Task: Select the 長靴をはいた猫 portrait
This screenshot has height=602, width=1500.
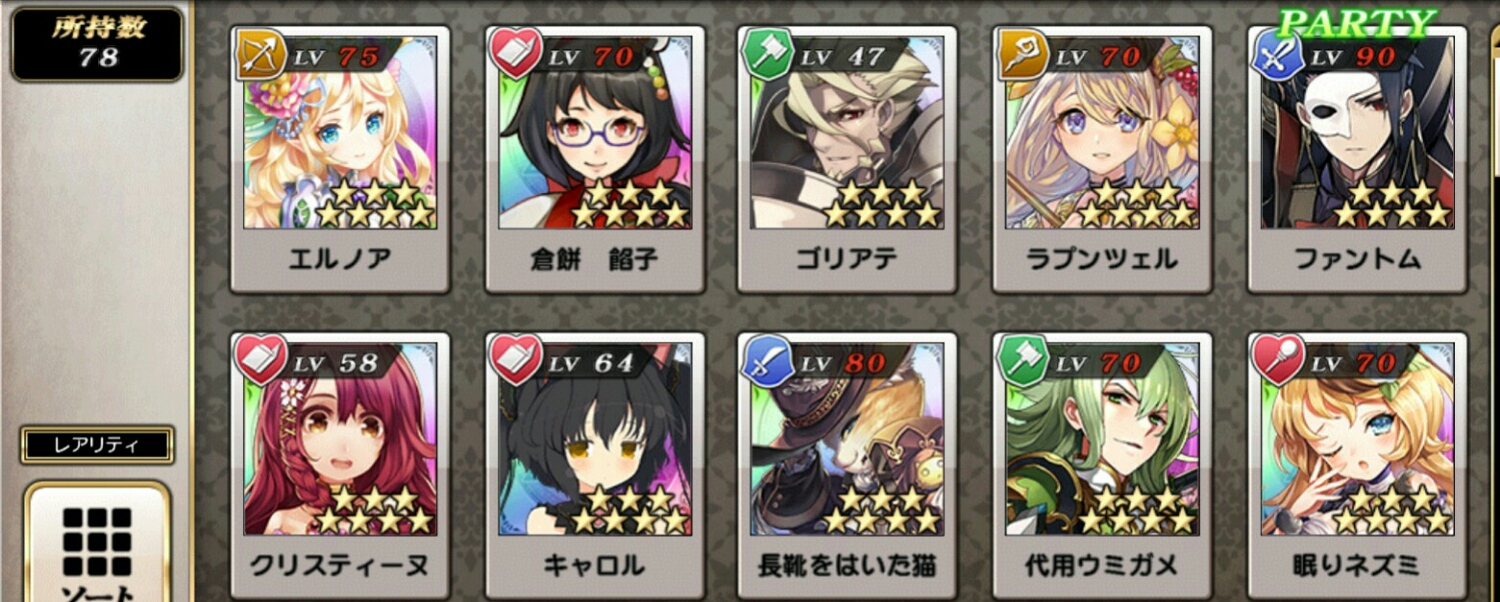Action: pos(847,439)
